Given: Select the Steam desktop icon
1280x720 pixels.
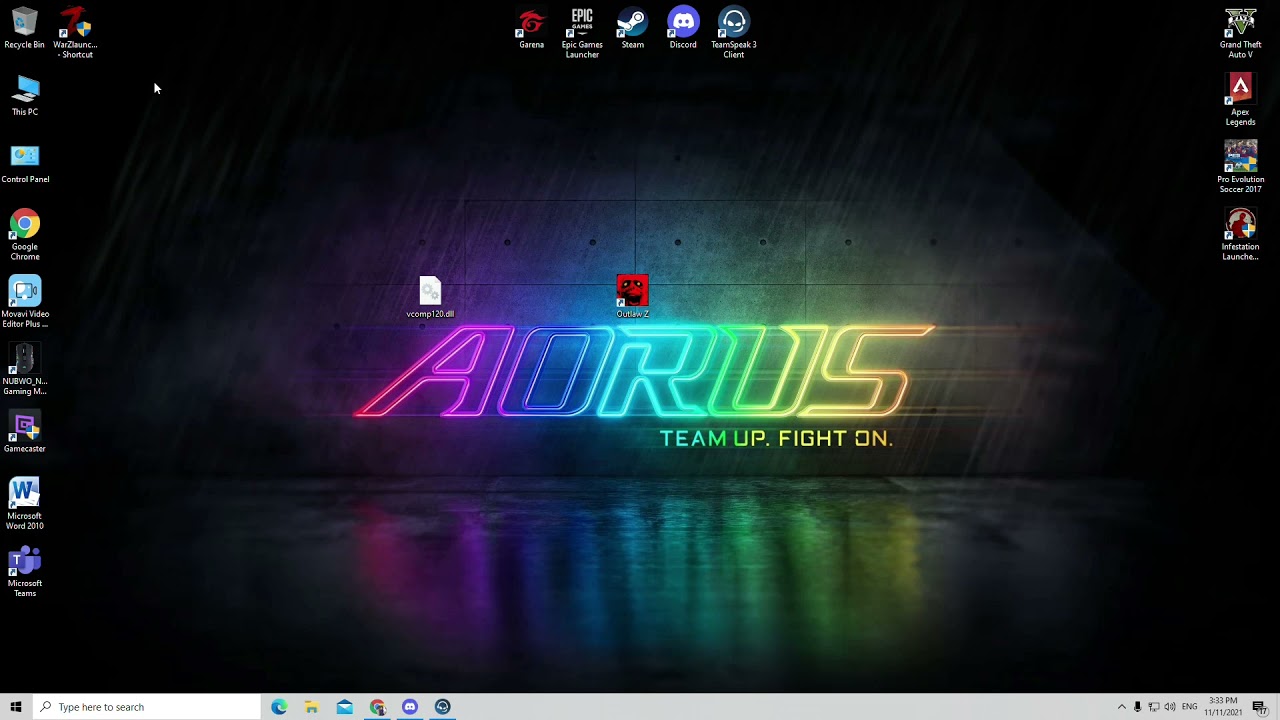Looking at the screenshot, I should (x=632, y=28).
